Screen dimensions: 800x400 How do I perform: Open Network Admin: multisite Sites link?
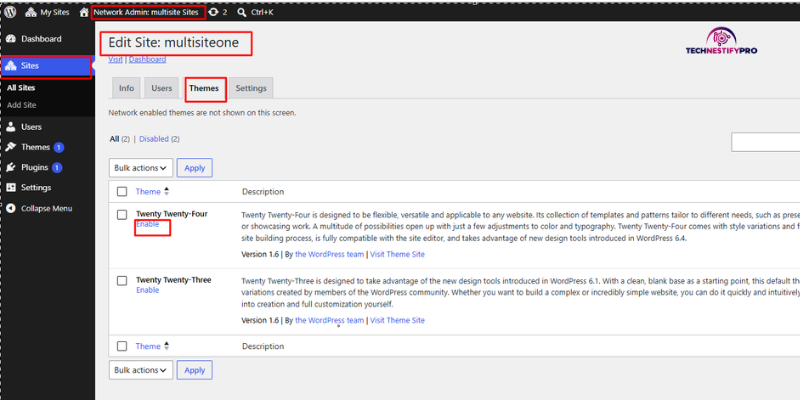(146, 12)
